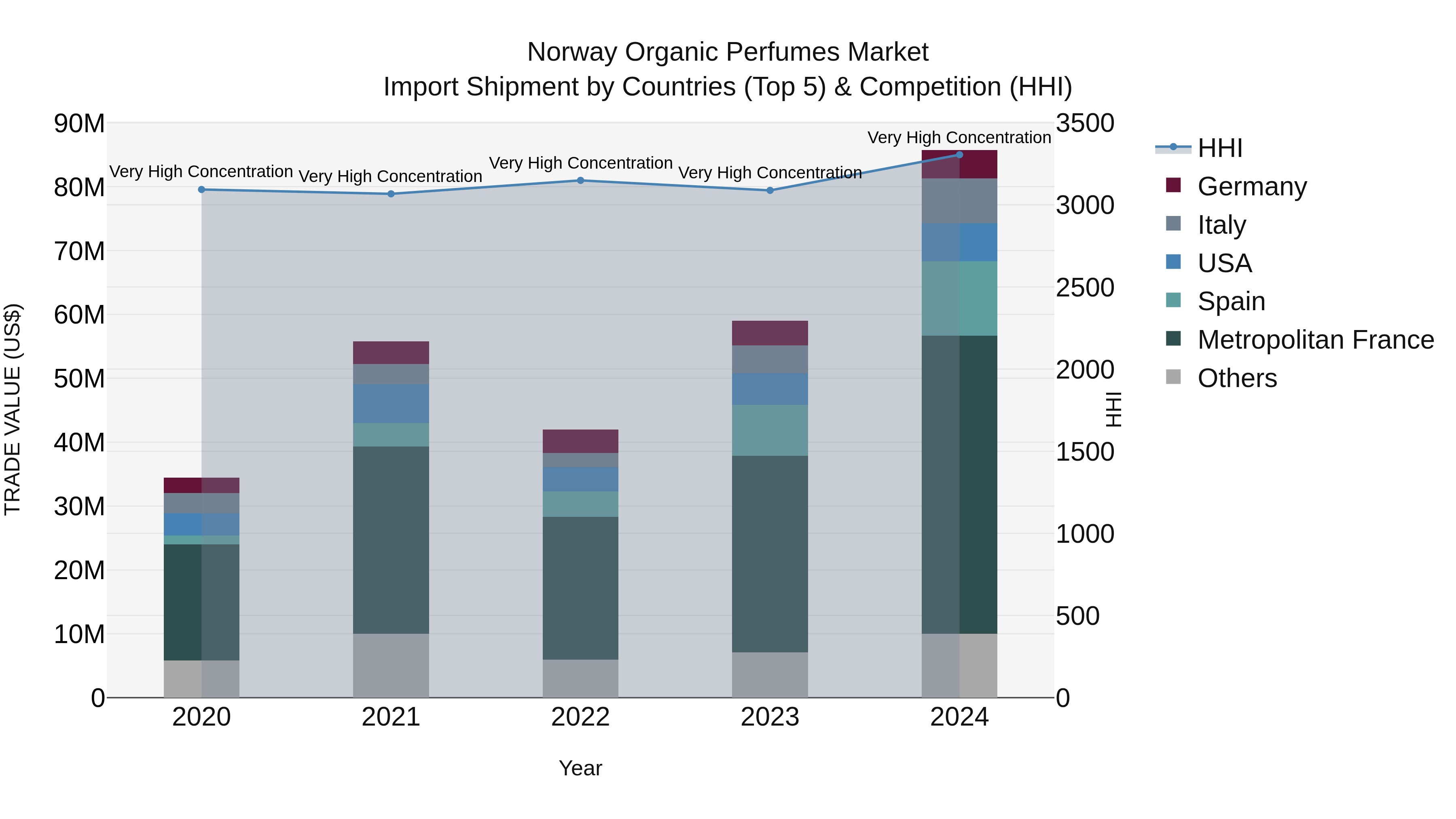Click the Very High Concentration label above 2023

tap(770, 173)
